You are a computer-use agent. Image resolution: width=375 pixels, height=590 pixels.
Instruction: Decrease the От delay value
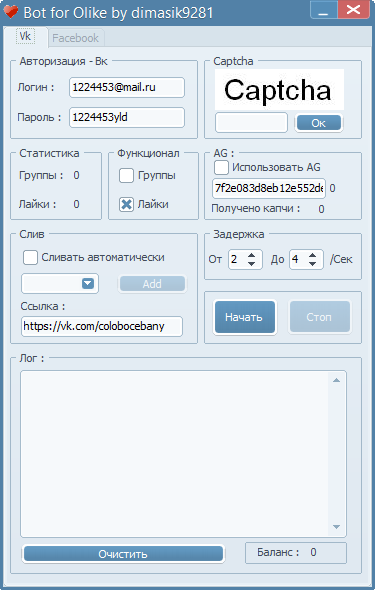click(252, 263)
